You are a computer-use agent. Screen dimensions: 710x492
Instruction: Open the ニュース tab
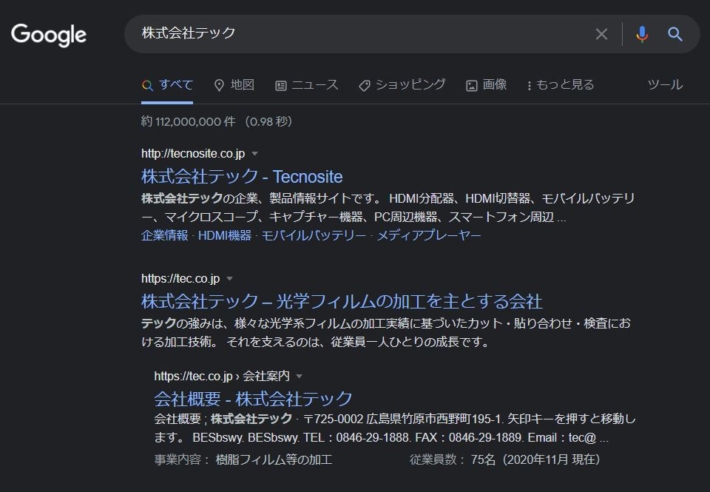[307, 85]
